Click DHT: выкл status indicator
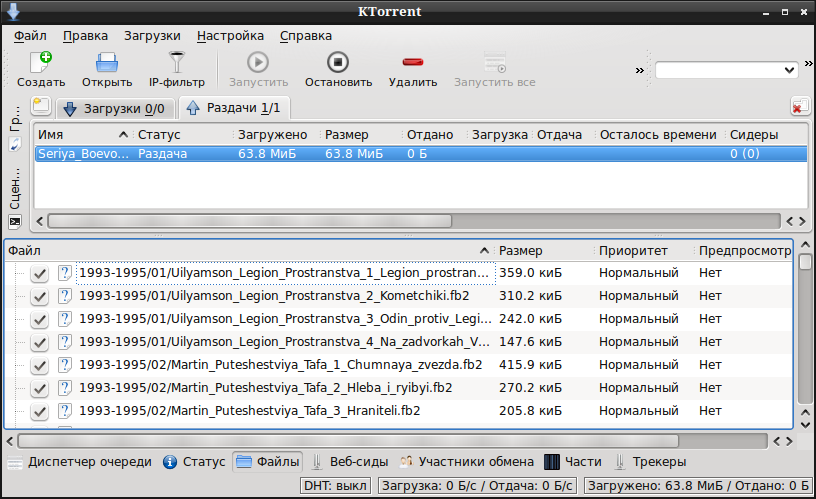The height and width of the screenshot is (499, 816). click(x=336, y=486)
